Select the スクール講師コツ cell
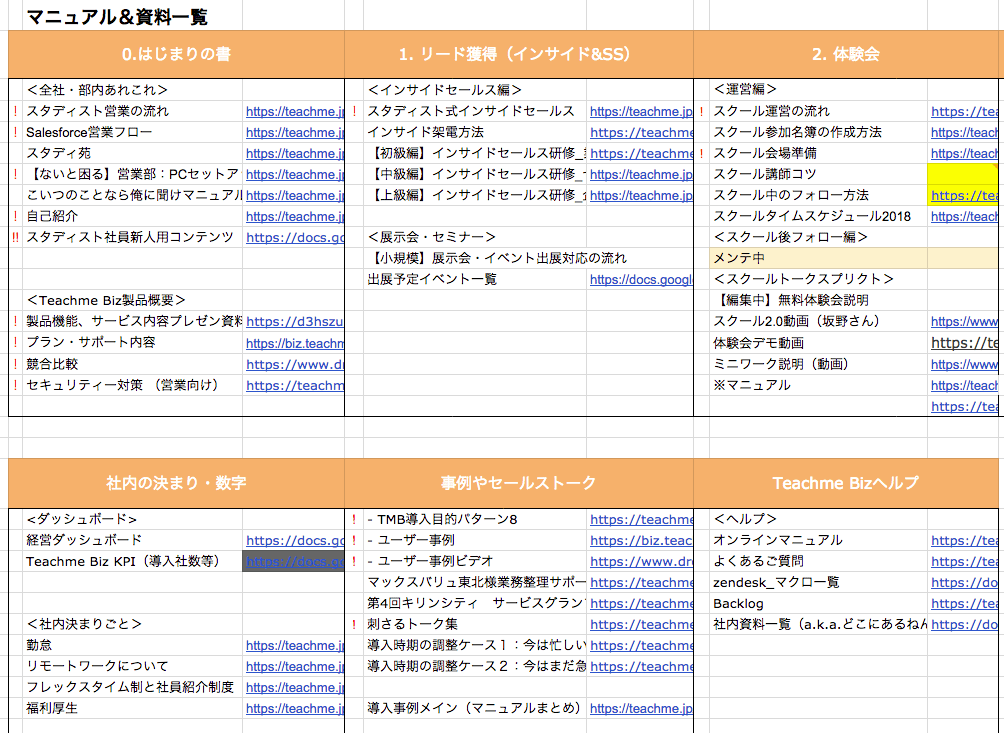Screen dimensions: 1004x733 (x=818, y=174)
